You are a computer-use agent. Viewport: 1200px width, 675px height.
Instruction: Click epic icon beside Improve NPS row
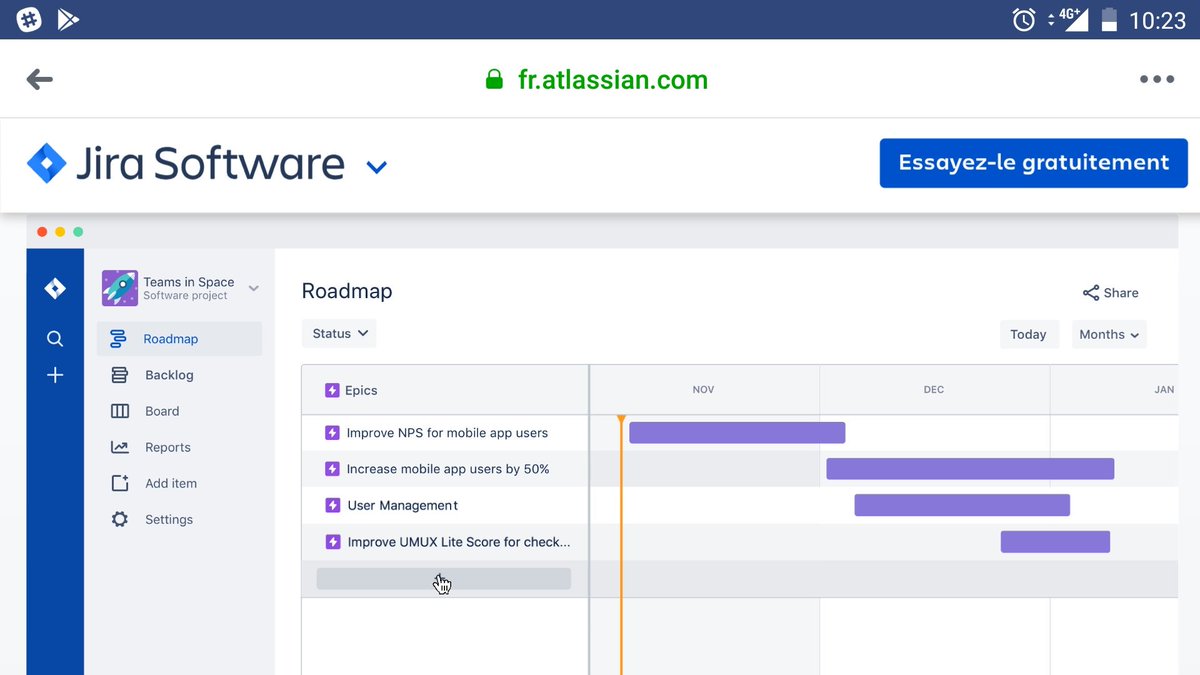point(333,433)
